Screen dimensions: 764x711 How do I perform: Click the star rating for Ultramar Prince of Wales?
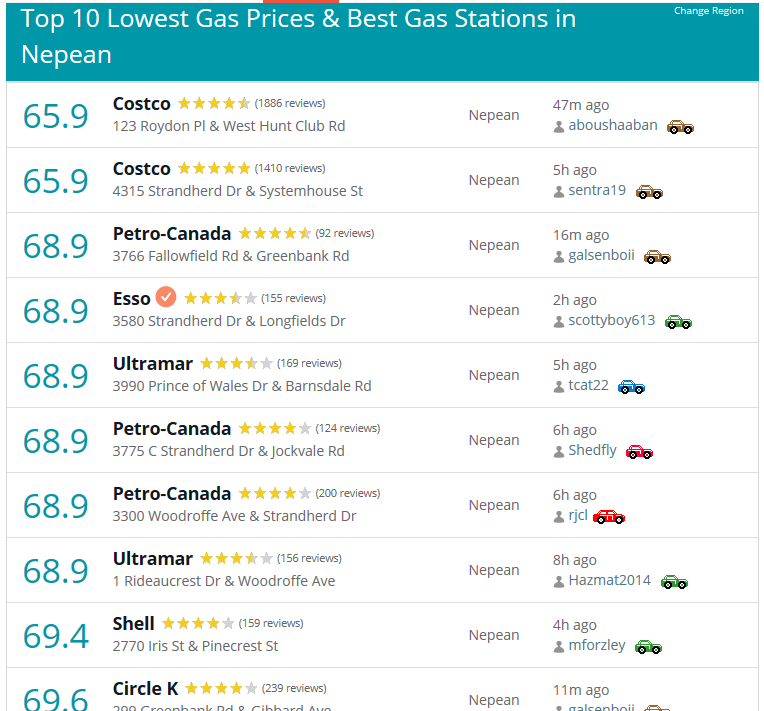click(236, 363)
